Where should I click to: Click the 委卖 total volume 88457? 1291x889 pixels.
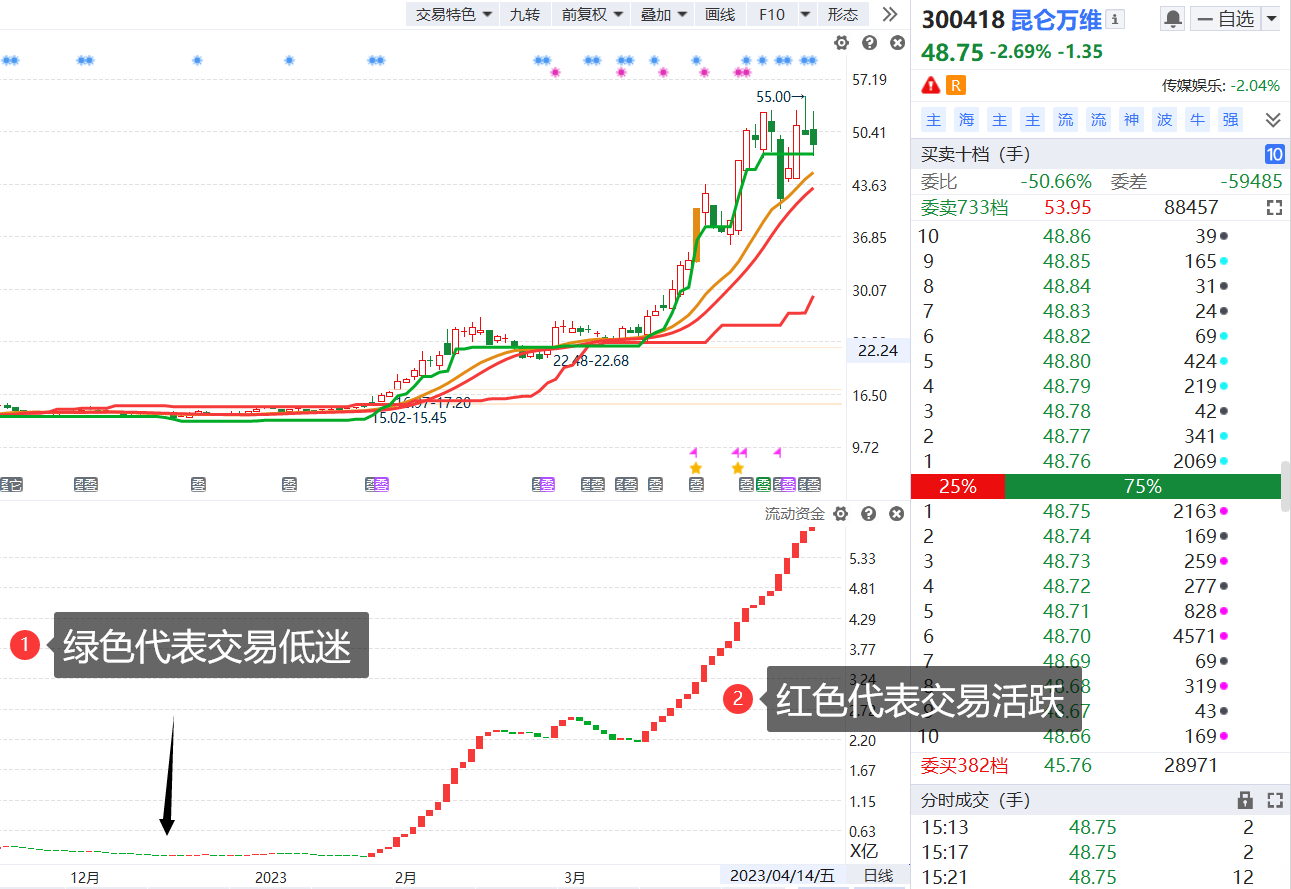pyautogui.click(x=1191, y=208)
